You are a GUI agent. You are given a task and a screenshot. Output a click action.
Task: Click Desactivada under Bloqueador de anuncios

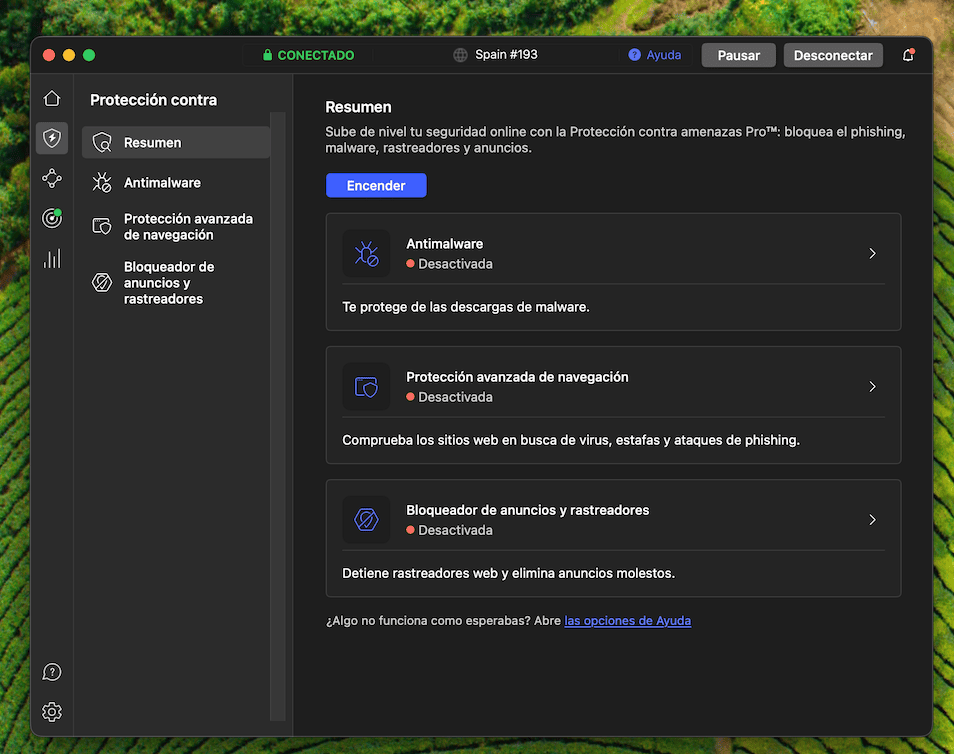(455, 530)
